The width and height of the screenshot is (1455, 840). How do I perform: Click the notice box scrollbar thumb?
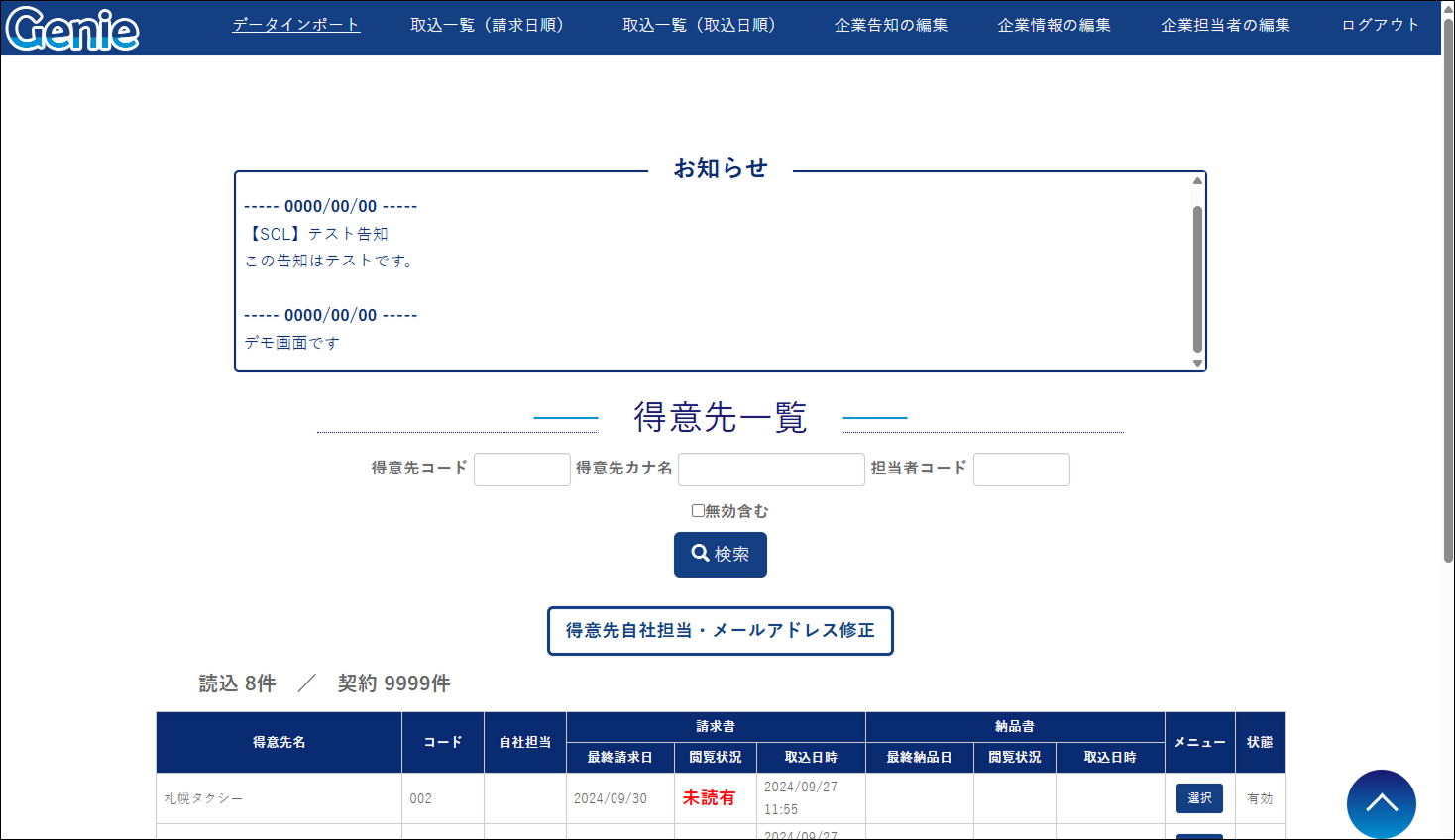[x=1197, y=279]
